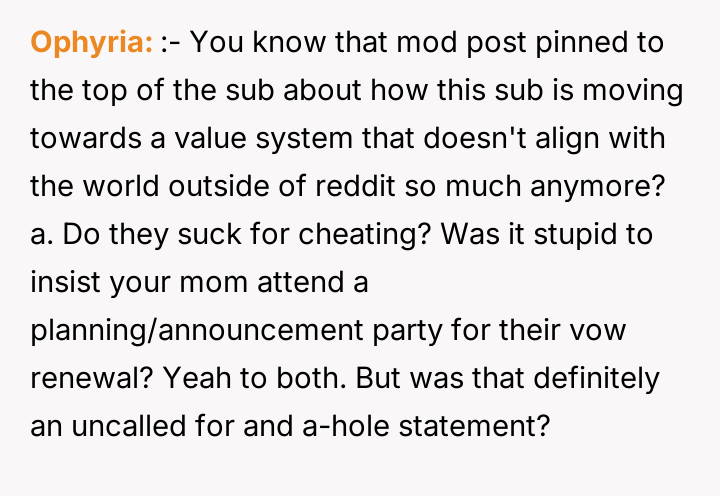Click the word 'moving' on second line
The image size is (720, 496).
click(x=634, y=91)
